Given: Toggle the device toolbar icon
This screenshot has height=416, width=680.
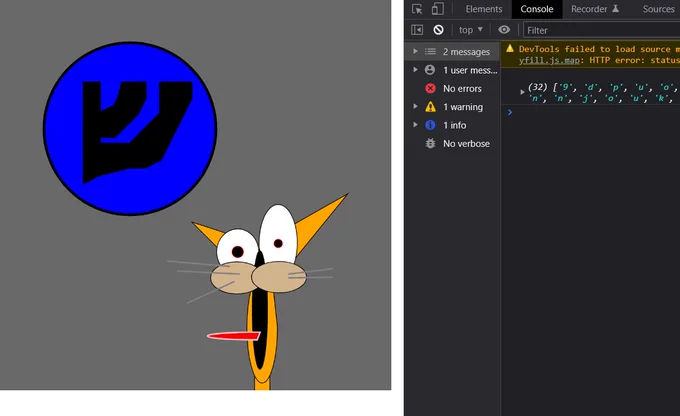Looking at the screenshot, I should (438, 9).
